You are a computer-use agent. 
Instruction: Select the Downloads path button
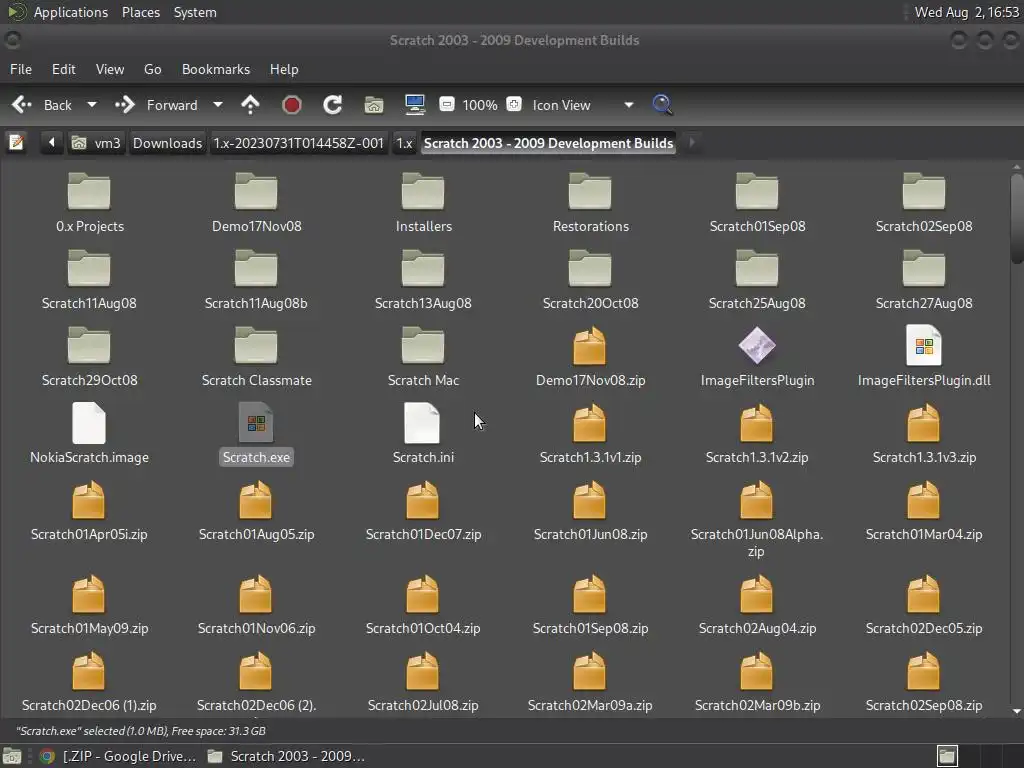tap(167, 143)
